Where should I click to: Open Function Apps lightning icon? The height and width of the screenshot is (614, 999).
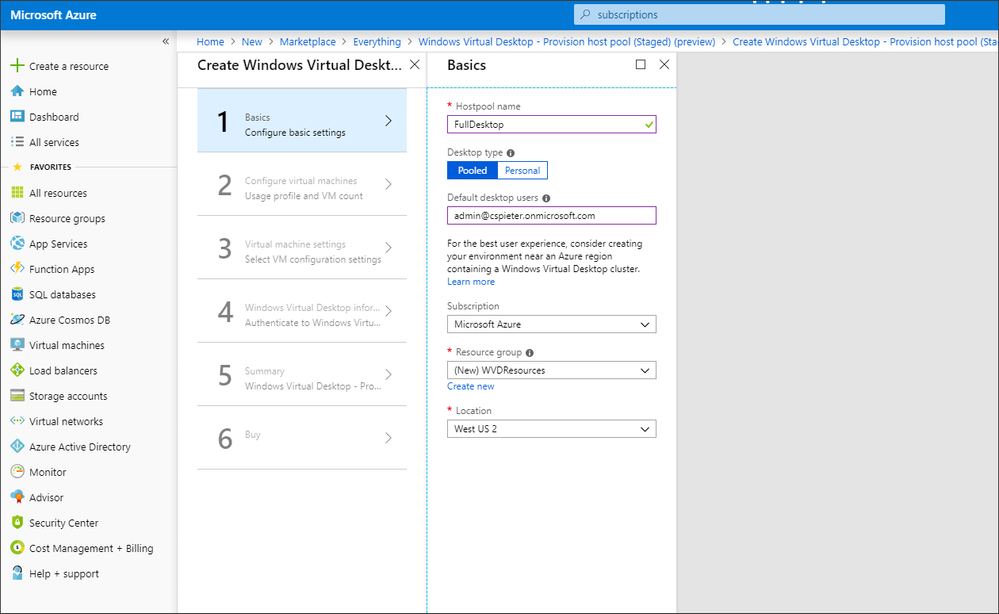coord(17,269)
